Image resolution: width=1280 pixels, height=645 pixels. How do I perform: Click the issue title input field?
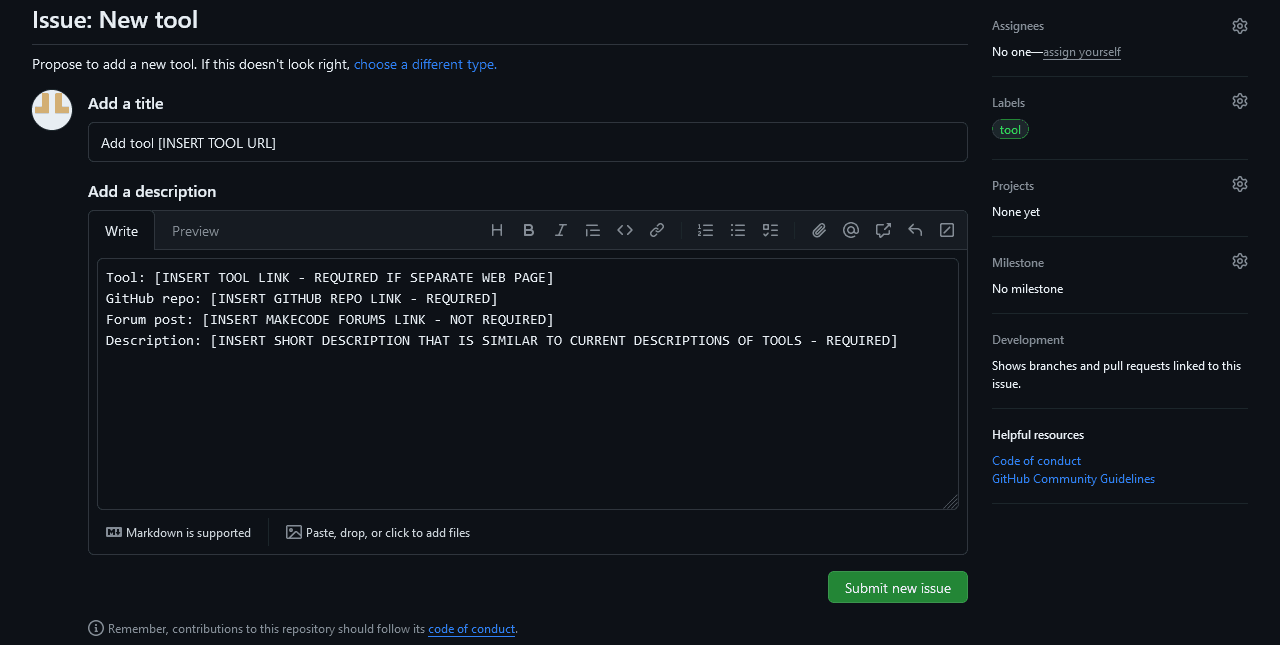(528, 142)
